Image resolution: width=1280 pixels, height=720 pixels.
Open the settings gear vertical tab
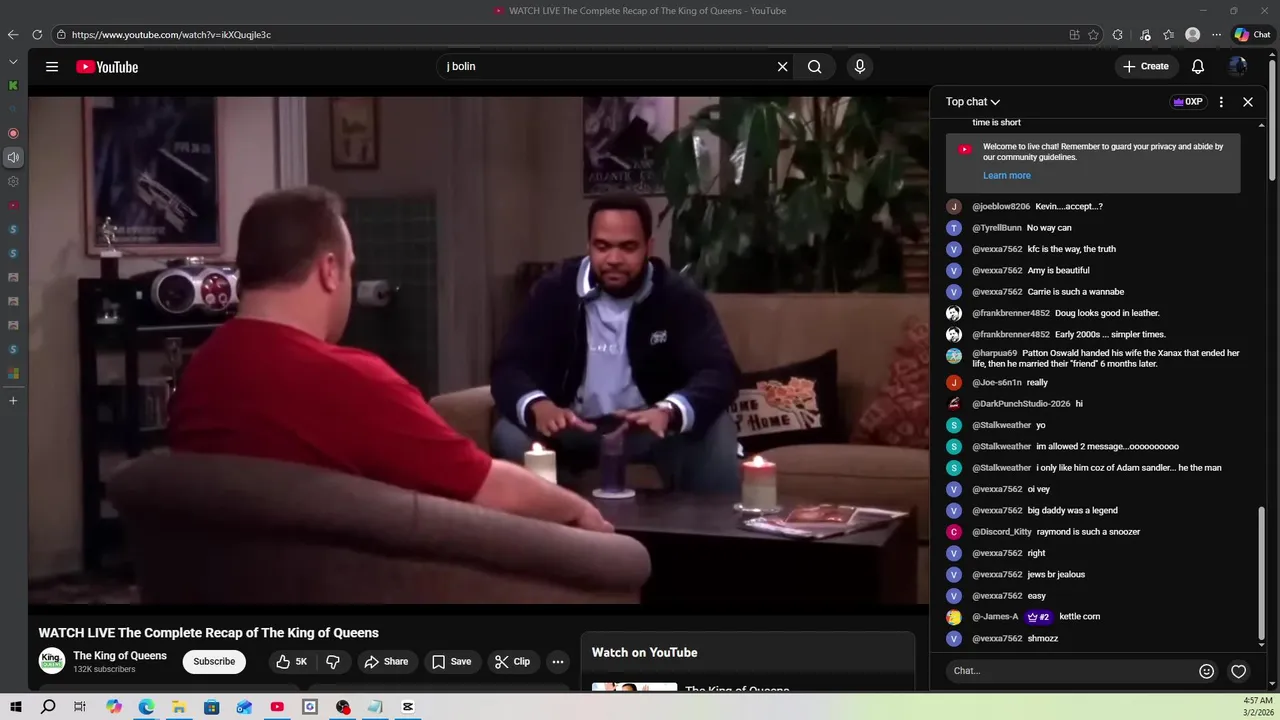13,181
